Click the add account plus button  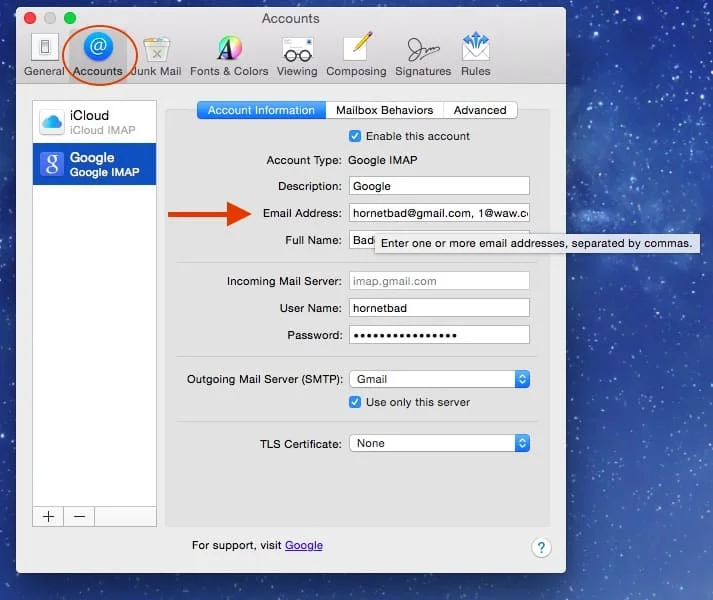point(48,516)
